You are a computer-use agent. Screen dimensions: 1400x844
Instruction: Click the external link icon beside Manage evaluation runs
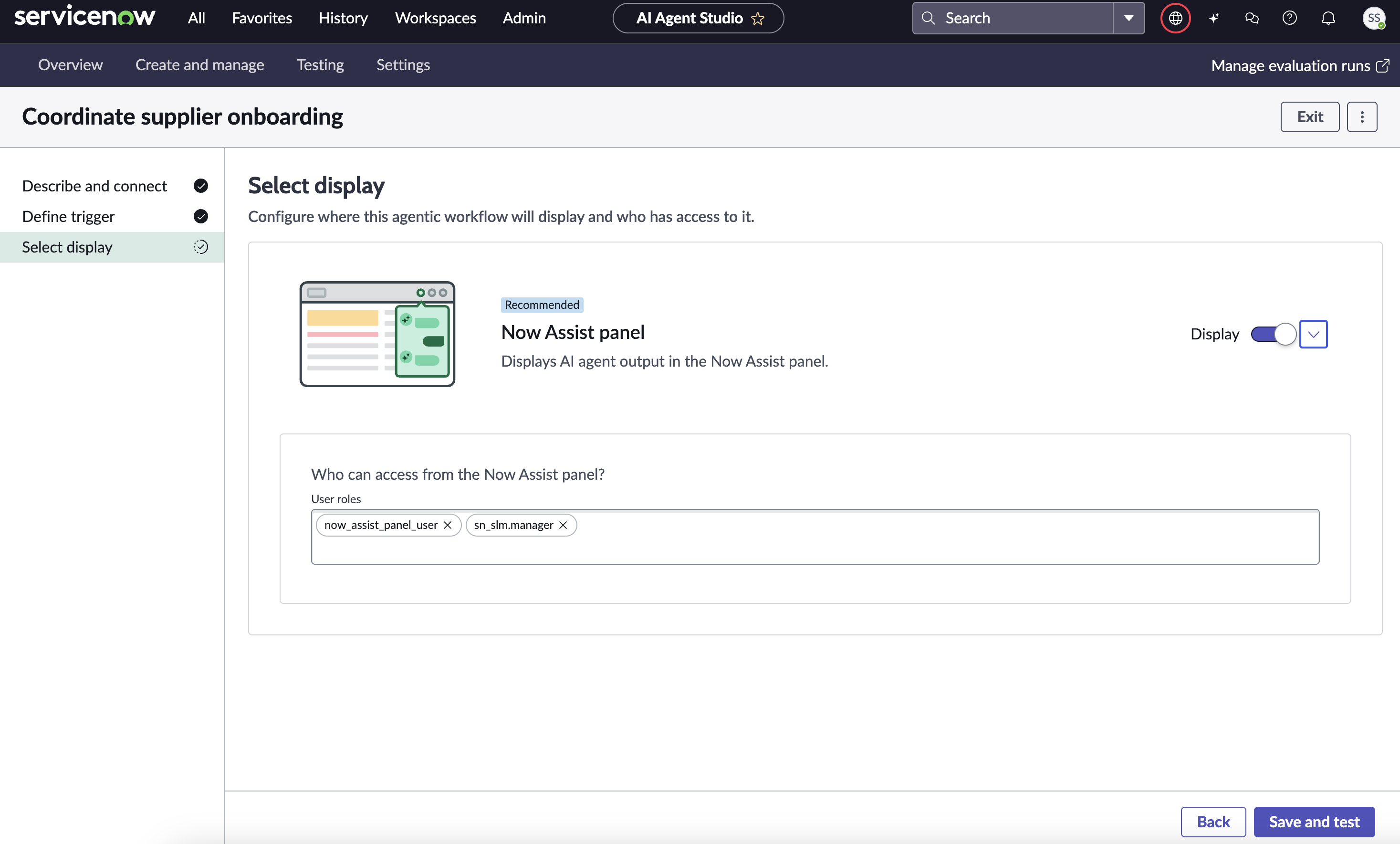pos(1383,65)
